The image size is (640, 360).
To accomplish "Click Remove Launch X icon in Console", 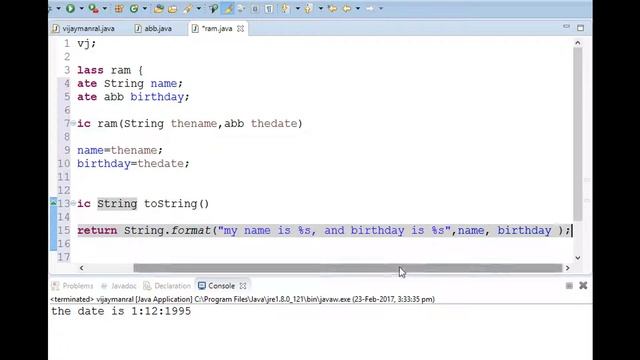I will click(583, 285).
